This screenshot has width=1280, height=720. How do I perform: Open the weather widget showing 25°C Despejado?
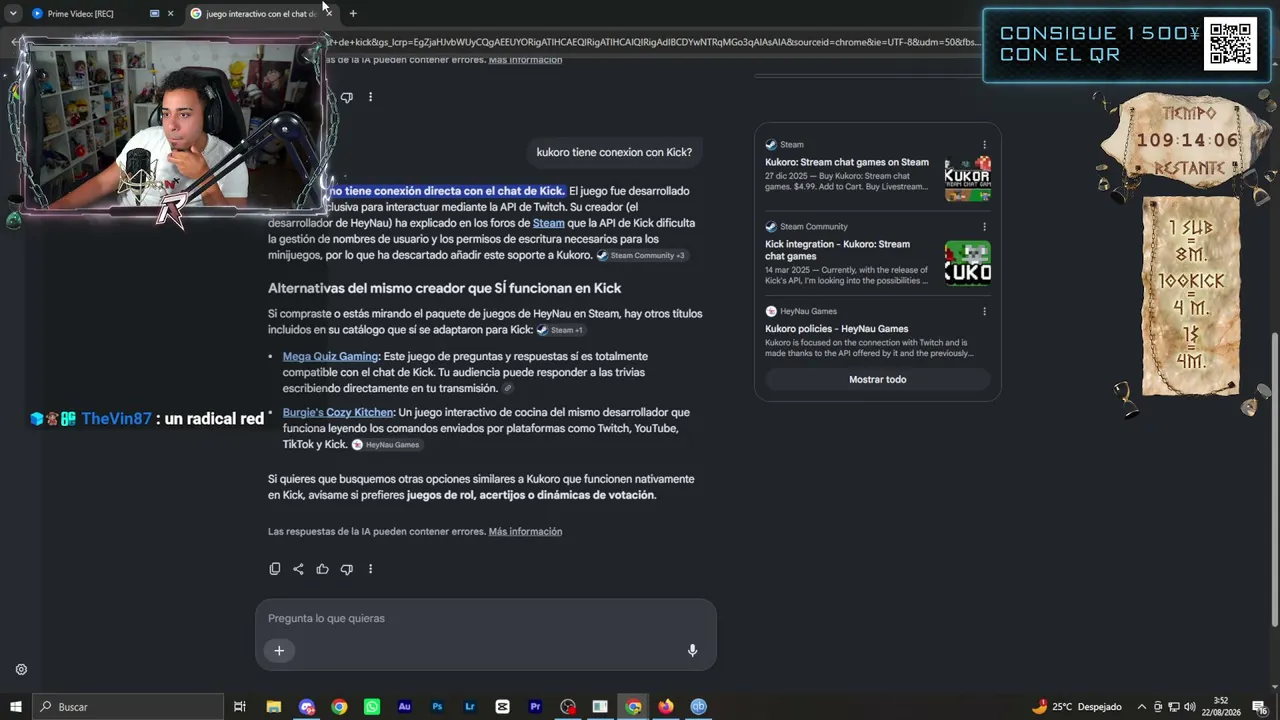pos(1076,707)
